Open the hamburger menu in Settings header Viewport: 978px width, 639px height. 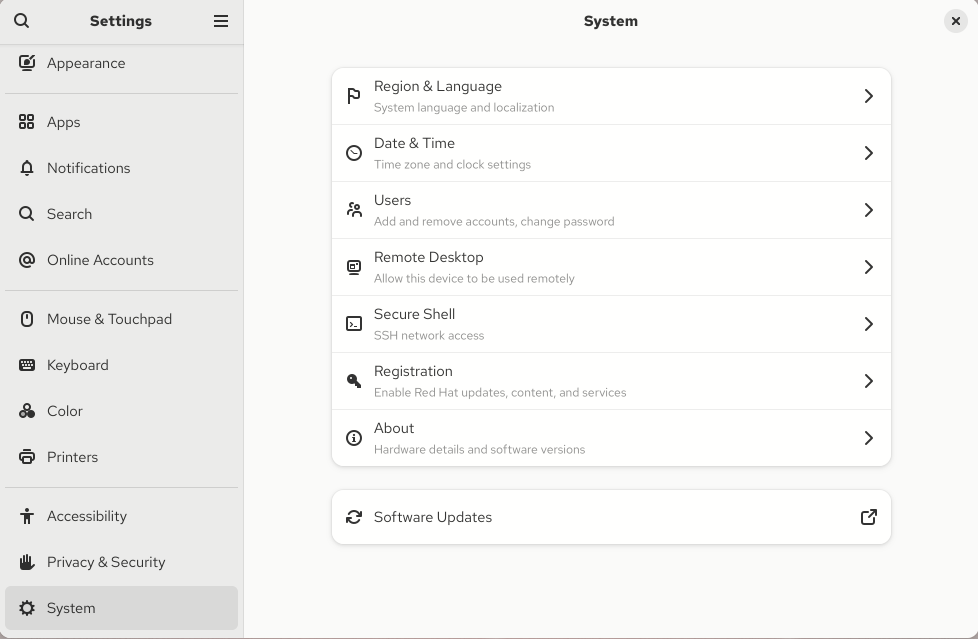221,21
